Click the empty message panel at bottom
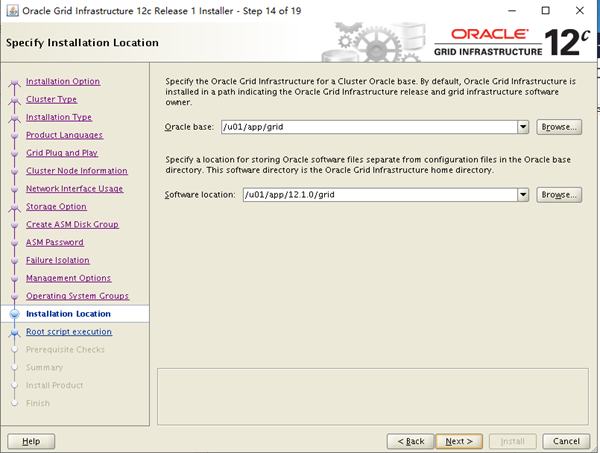 coord(373,397)
